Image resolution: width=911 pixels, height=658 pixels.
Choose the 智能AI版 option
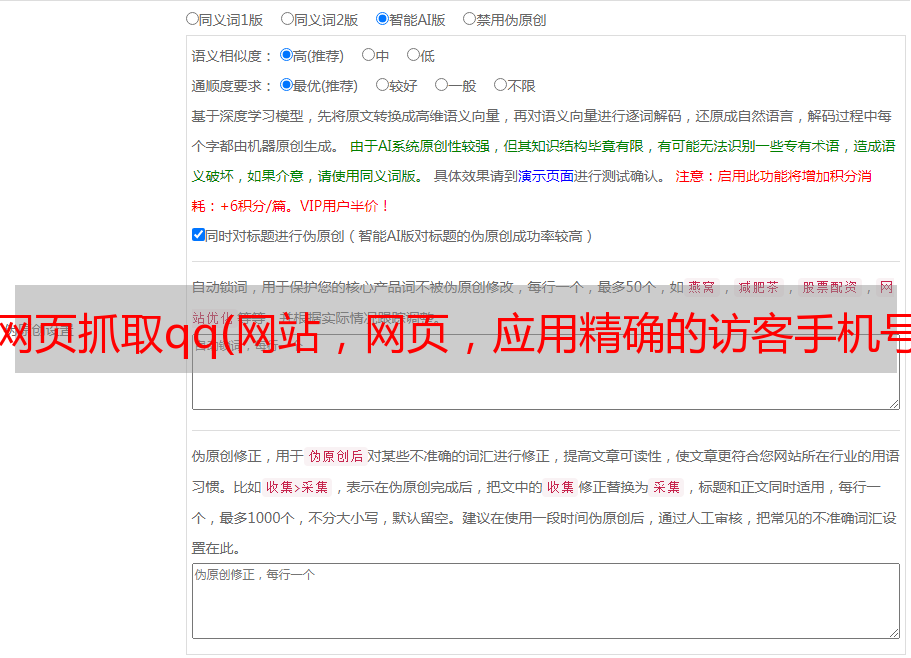[x=382, y=19]
